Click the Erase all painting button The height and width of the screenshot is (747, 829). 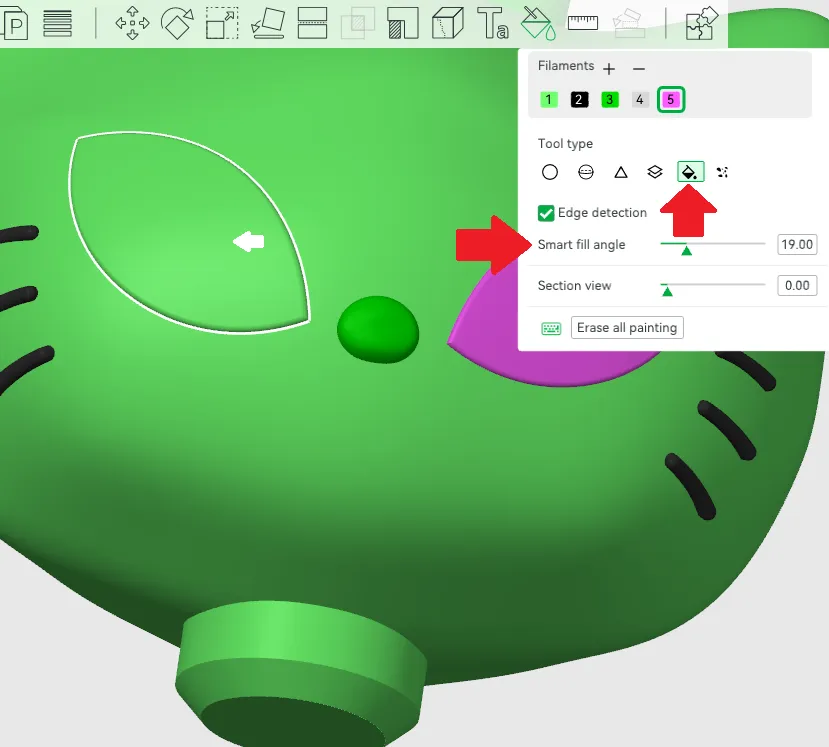coord(627,328)
